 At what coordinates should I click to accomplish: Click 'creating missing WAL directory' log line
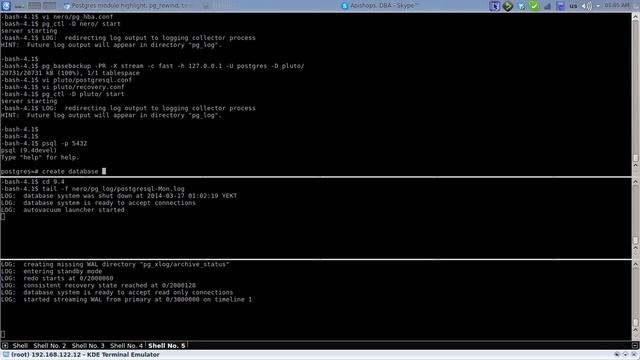tap(115, 264)
